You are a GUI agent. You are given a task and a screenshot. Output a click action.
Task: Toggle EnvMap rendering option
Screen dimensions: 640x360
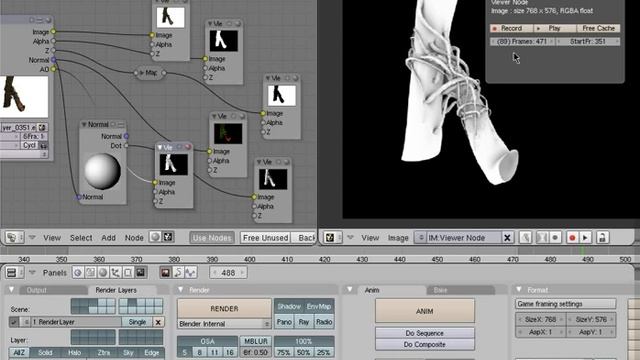coord(319,307)
